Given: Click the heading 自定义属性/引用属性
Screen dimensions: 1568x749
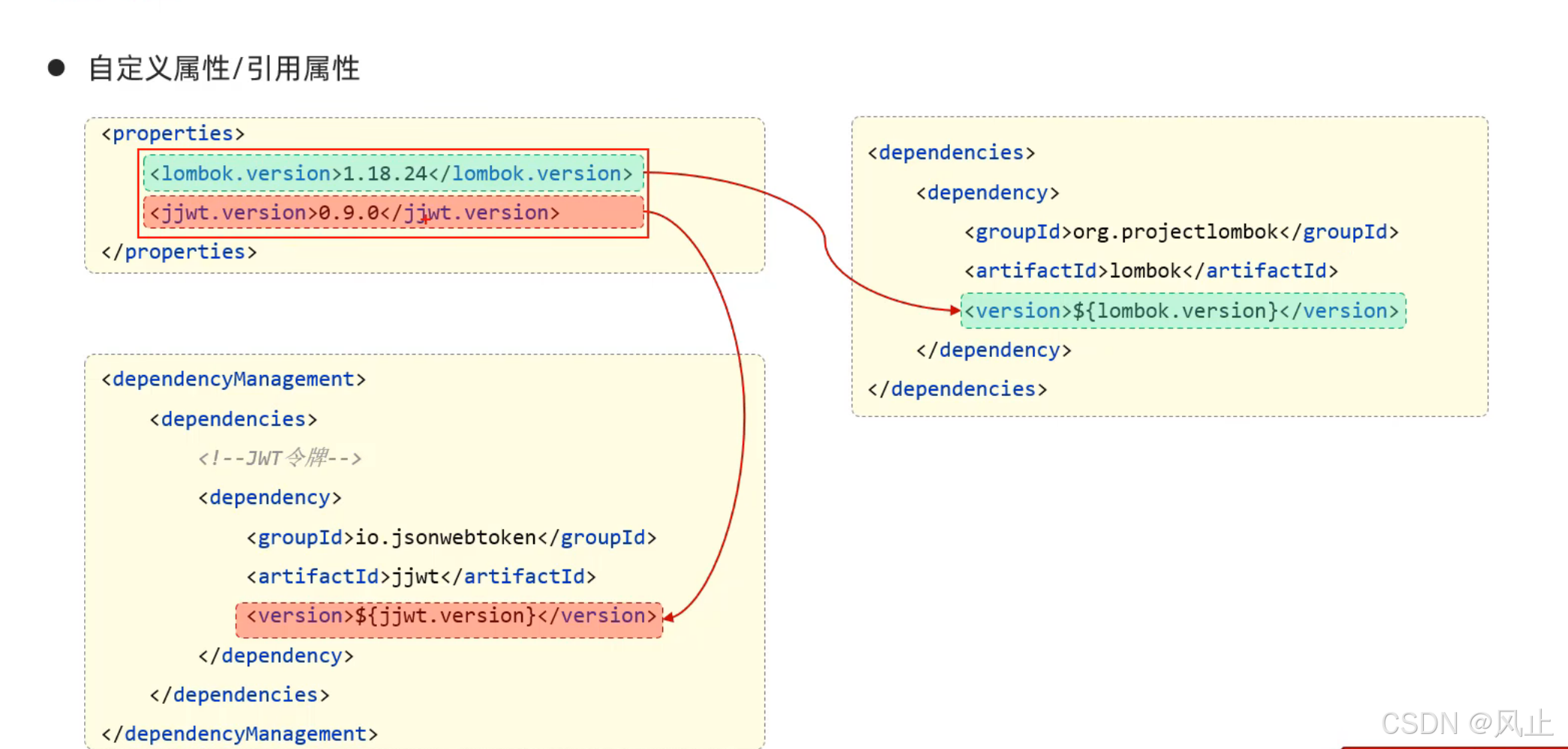Looking at the screenshot, I should pos(224,68).
